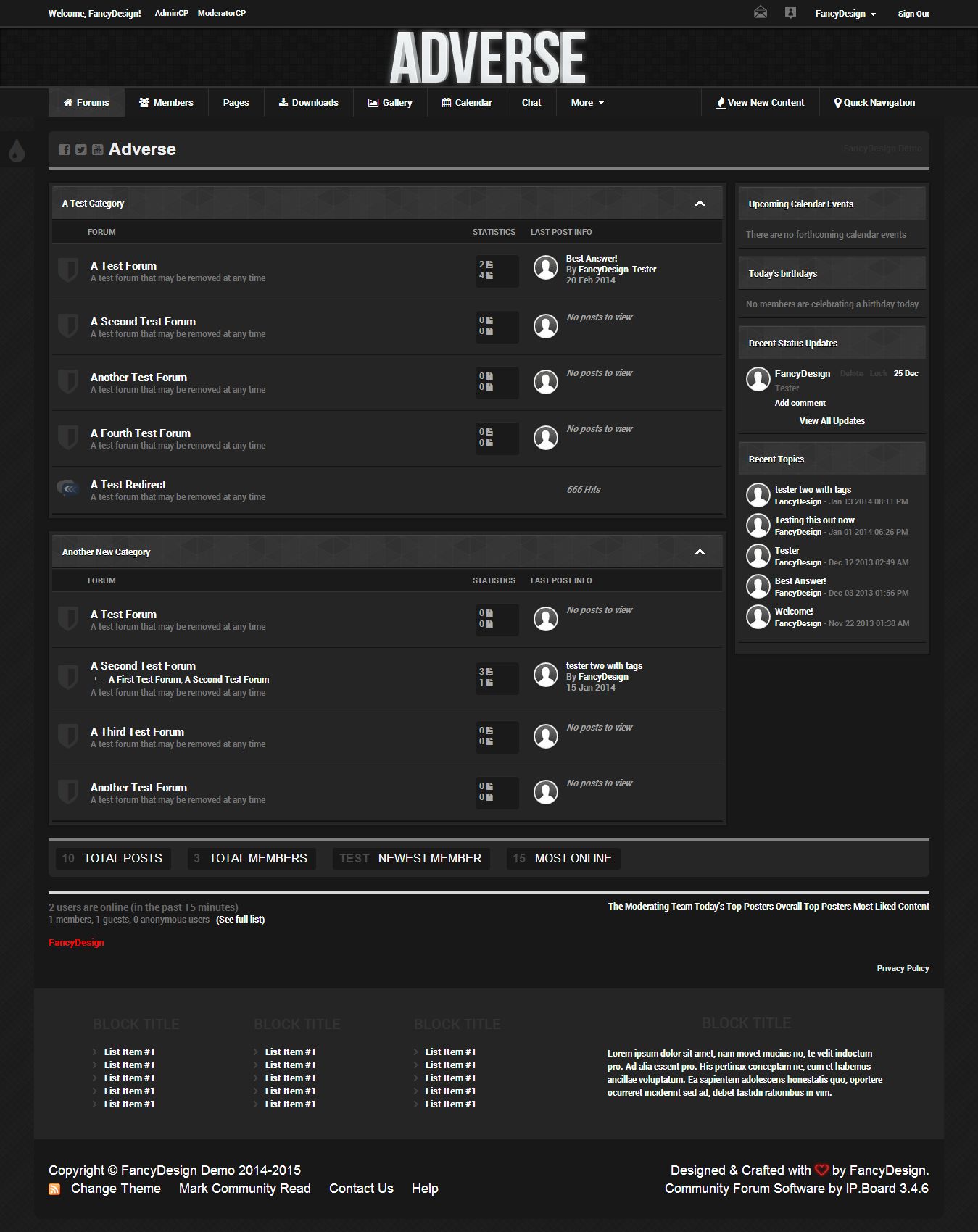Open the YouTube social icon link
The image size is (978, 1232).
pos(97,149)
